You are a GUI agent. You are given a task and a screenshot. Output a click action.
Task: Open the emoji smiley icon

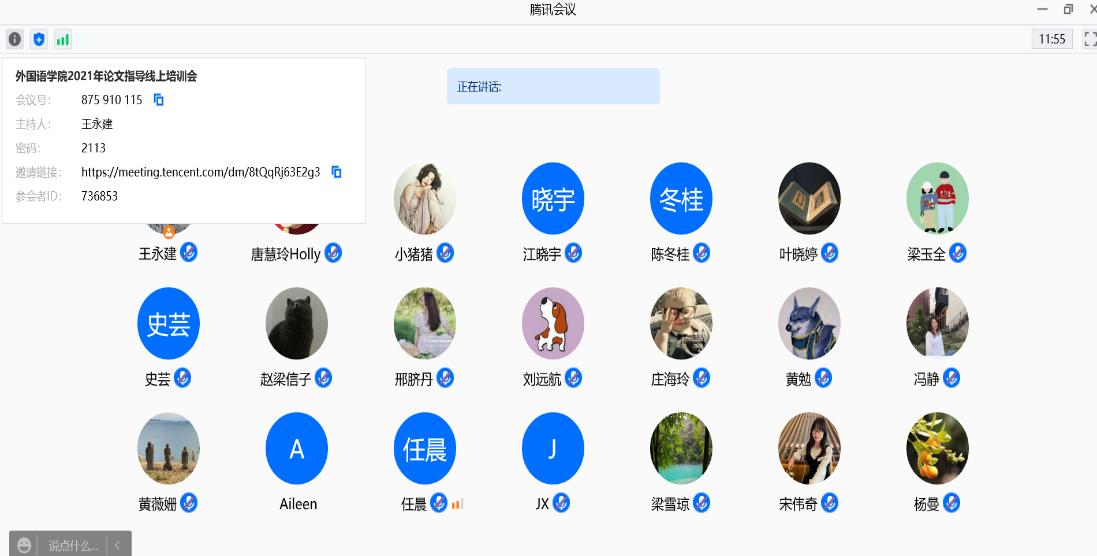click(x=24, y=546)
